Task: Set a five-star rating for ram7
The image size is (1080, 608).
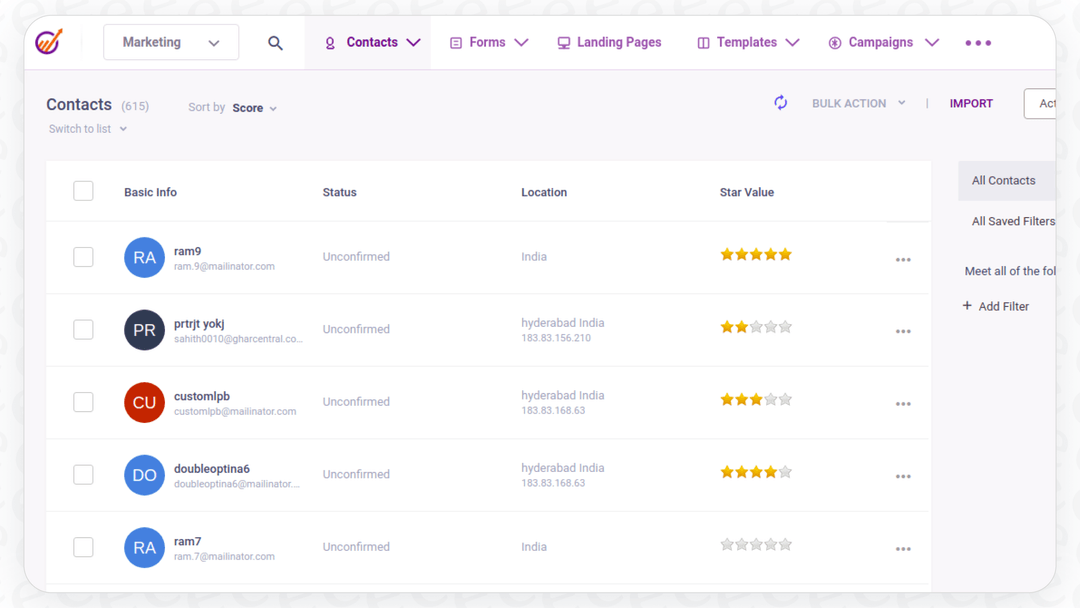Action: pos(786,544)
